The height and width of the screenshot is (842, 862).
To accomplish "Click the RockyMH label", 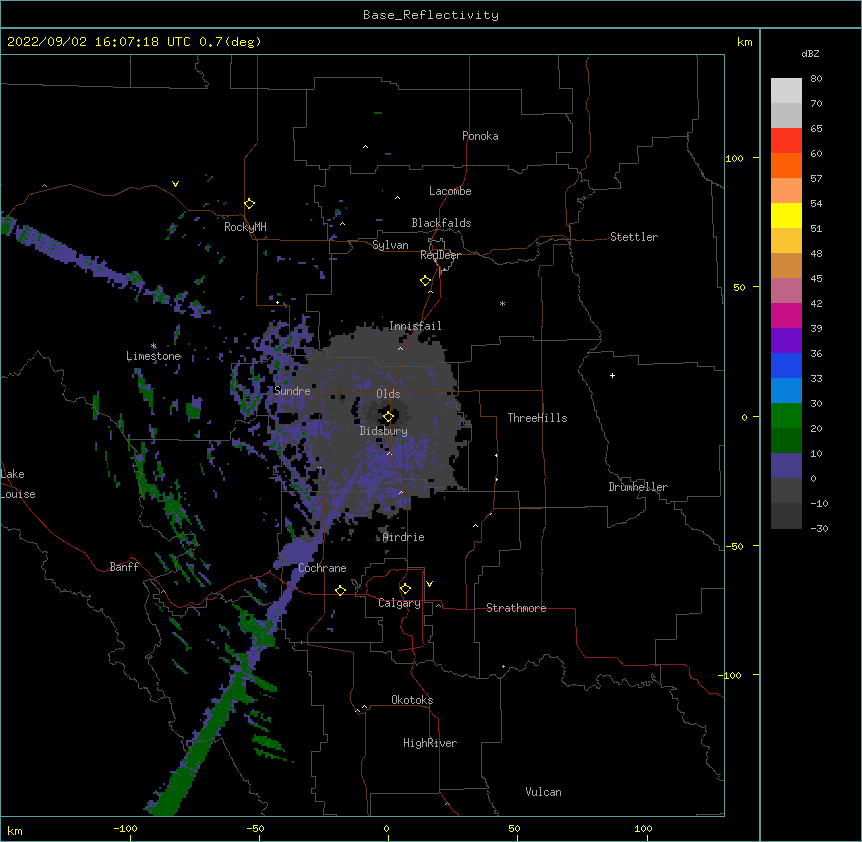I will coord(245,226).
